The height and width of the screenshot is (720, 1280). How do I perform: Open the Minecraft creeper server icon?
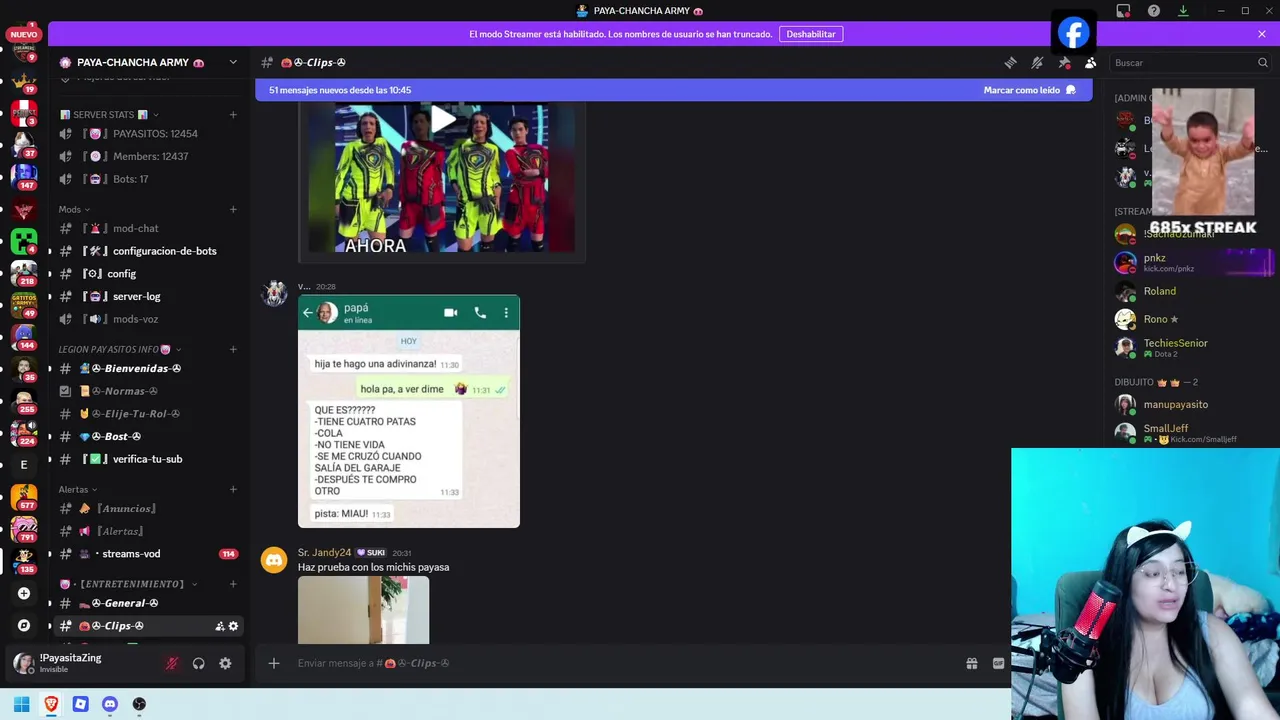pos(24,240)
